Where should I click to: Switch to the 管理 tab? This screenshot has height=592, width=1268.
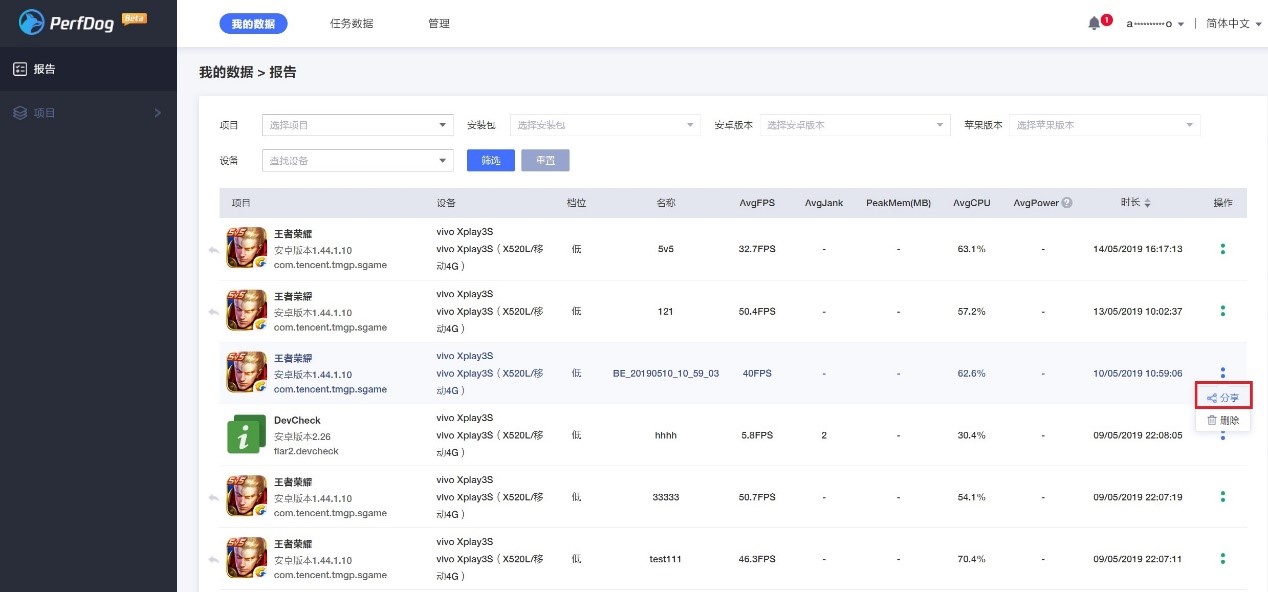click(438, 23)
